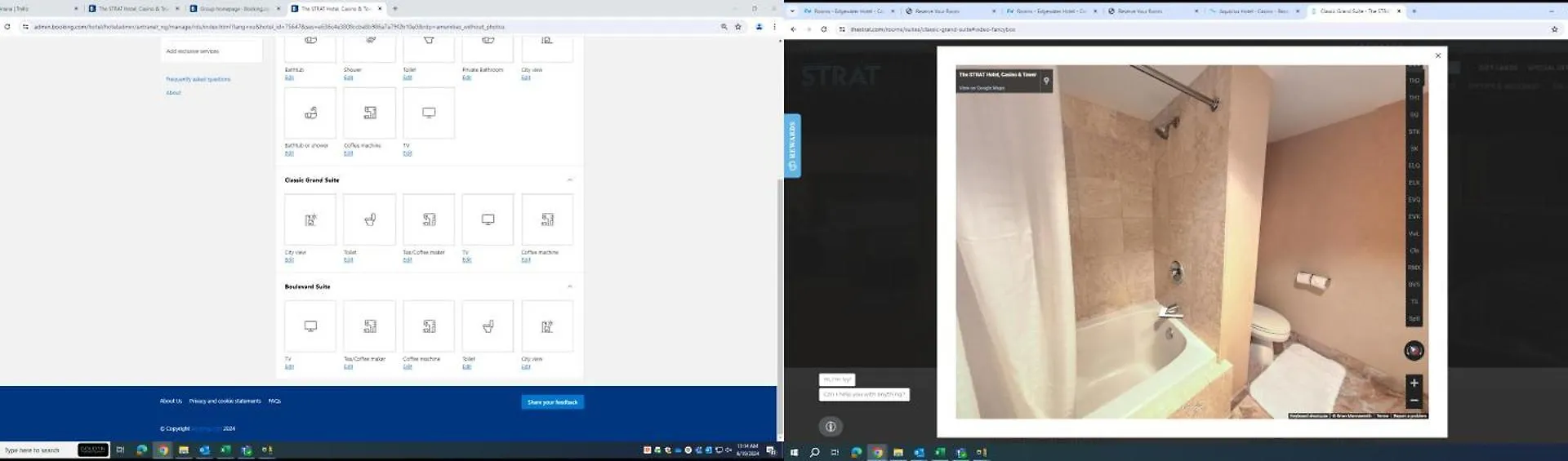Select the RMX room code in panorama list

click(1414, 268)
